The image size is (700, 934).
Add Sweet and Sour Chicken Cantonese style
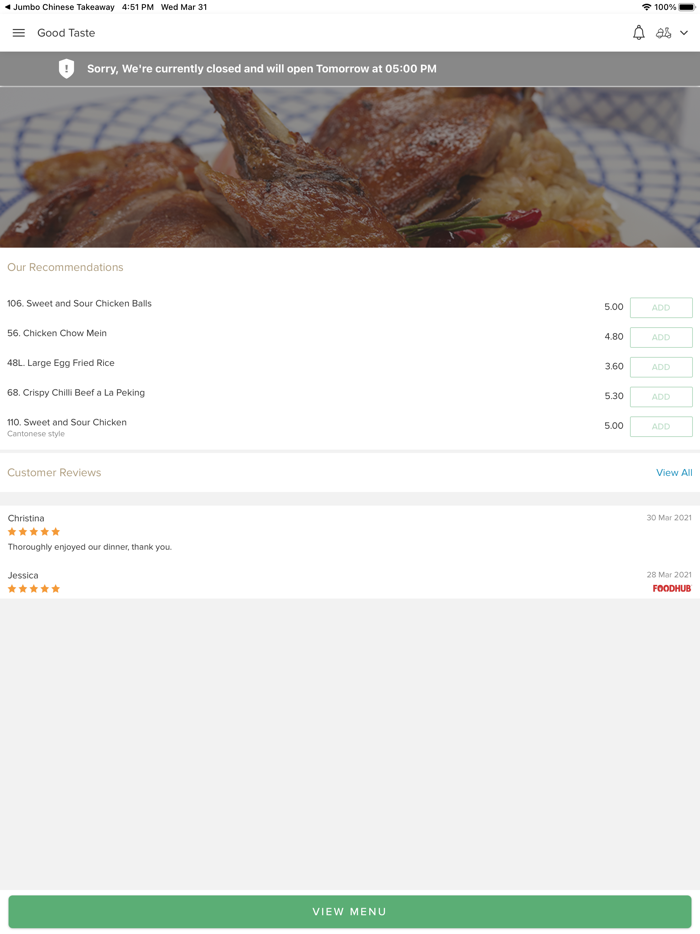pyautogui.click(x=661, y=426)
